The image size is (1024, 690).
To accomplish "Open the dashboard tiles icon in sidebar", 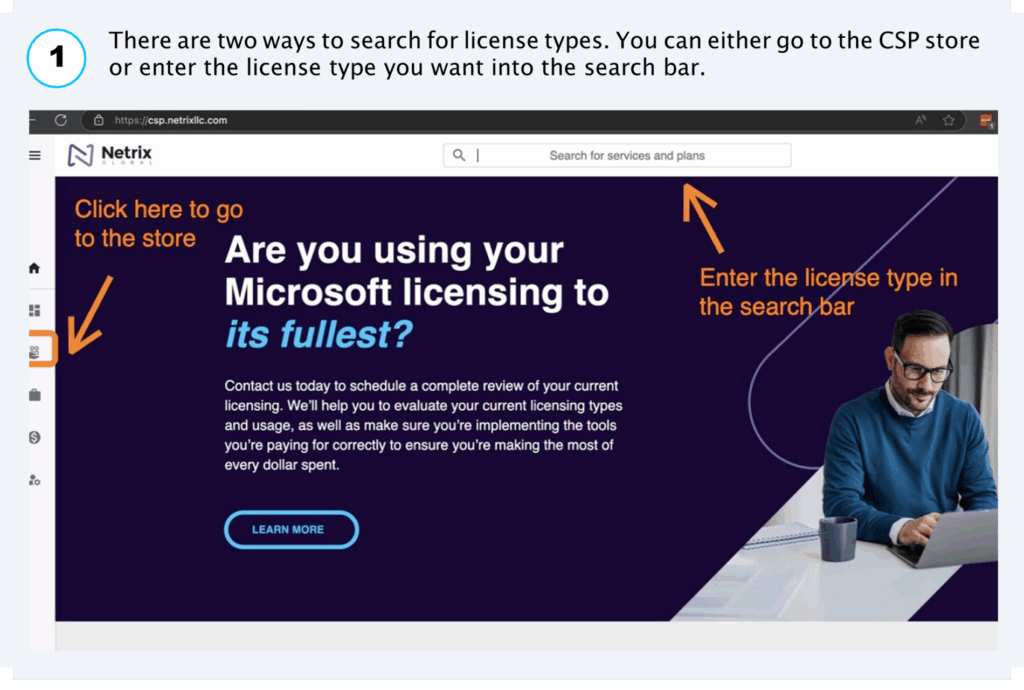I will pyautogui.click(x=35, y=310).
